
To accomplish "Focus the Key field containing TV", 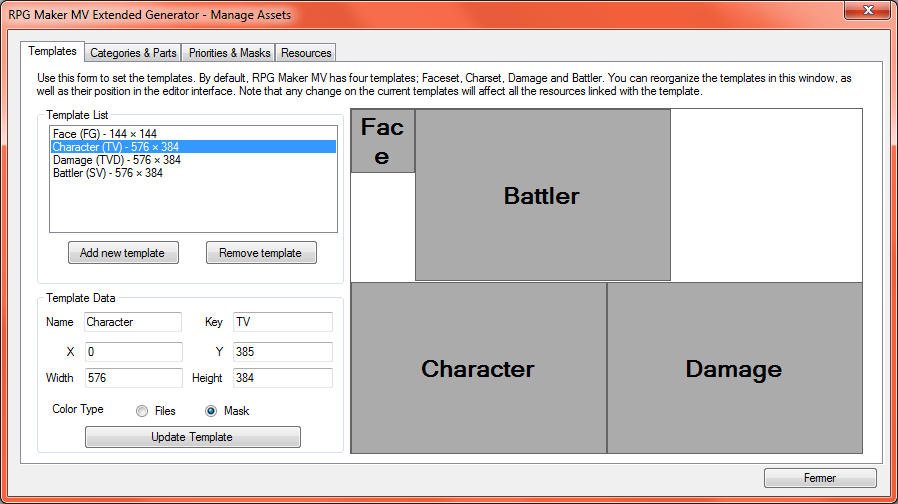I will [x=283, y=322].
